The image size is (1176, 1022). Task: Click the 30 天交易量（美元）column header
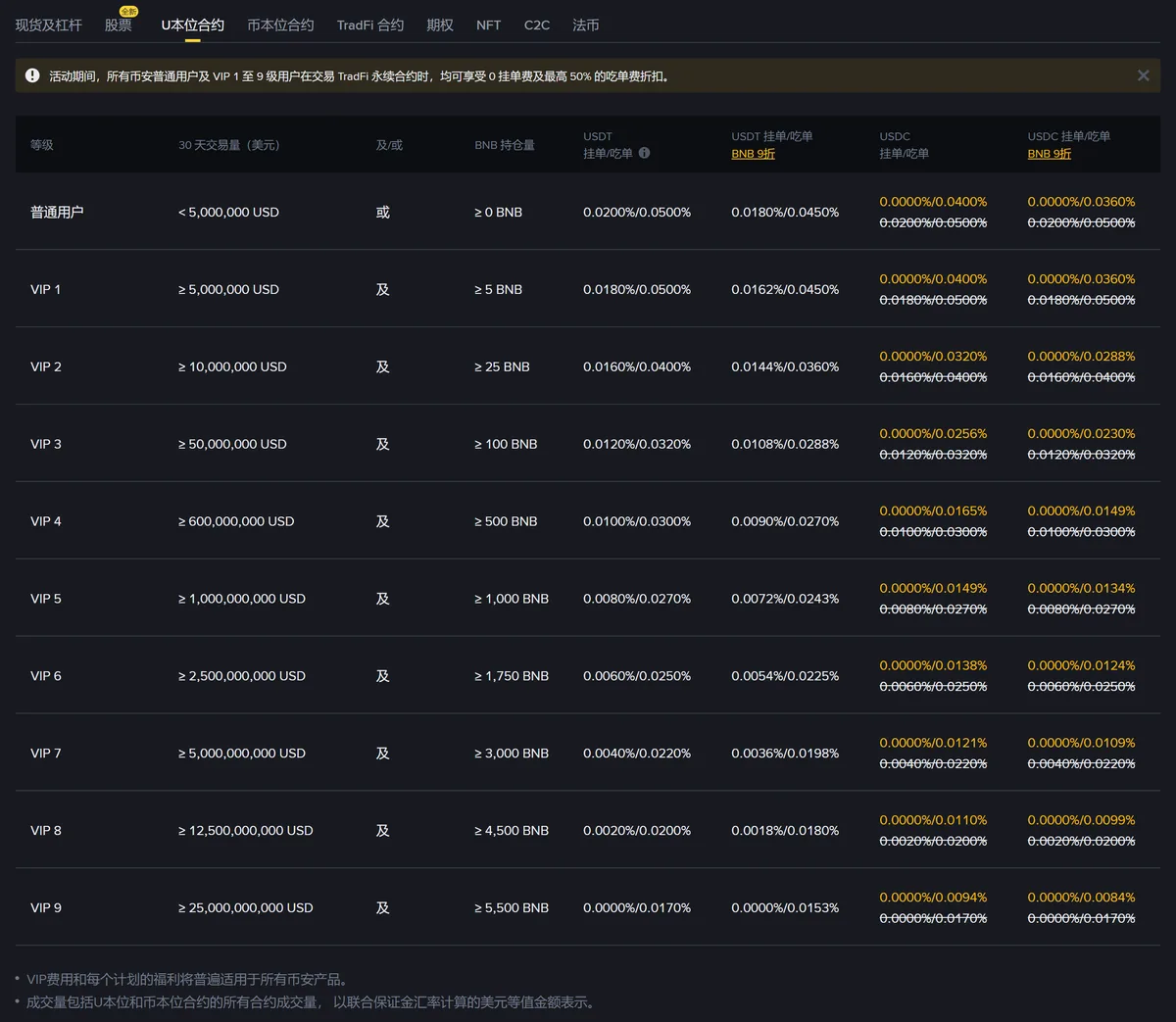click(x=229, y=145)
